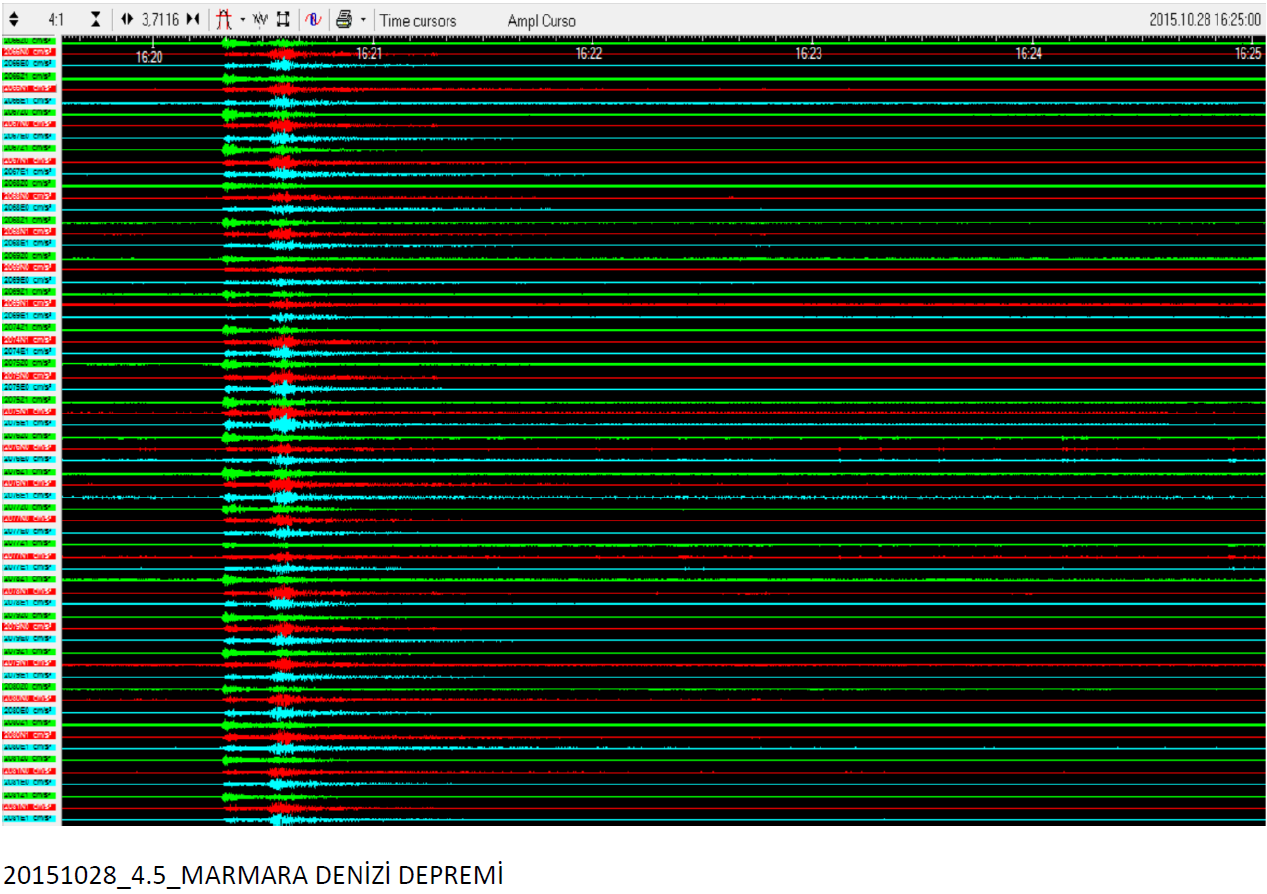Viewport: 1267px width, 894px height.
Task: Enable Time cursors
Action: 417,21
